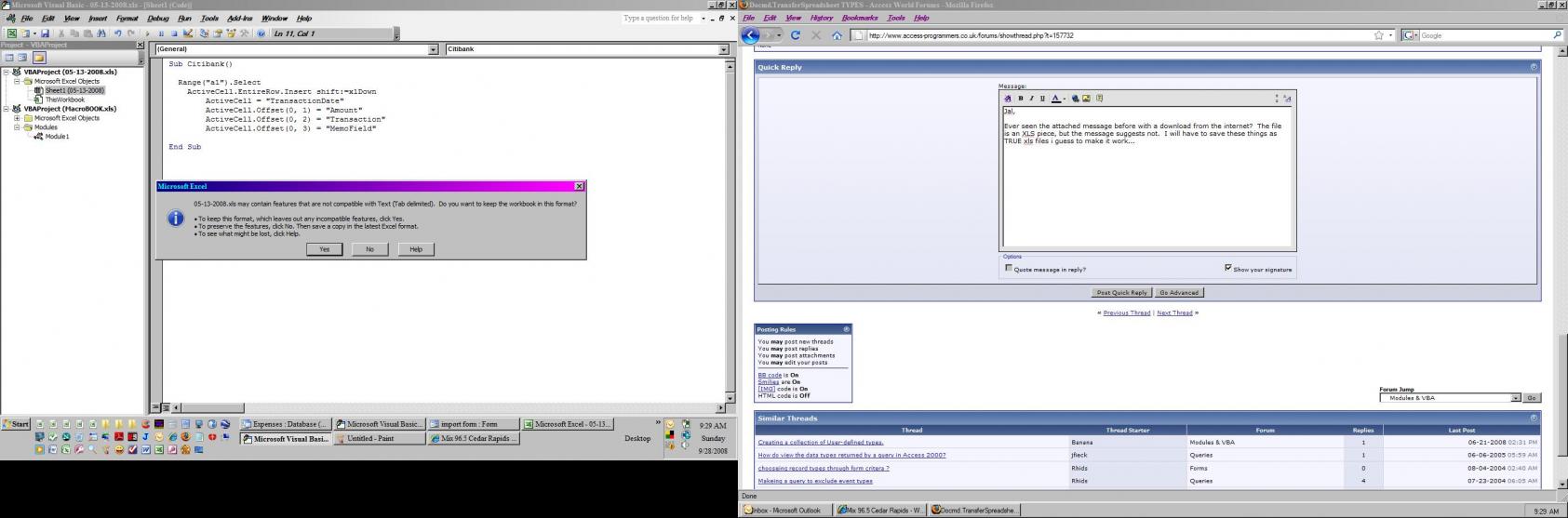
Task: Open the Insert menu in Visual Basic
Action: pos(98,18)
